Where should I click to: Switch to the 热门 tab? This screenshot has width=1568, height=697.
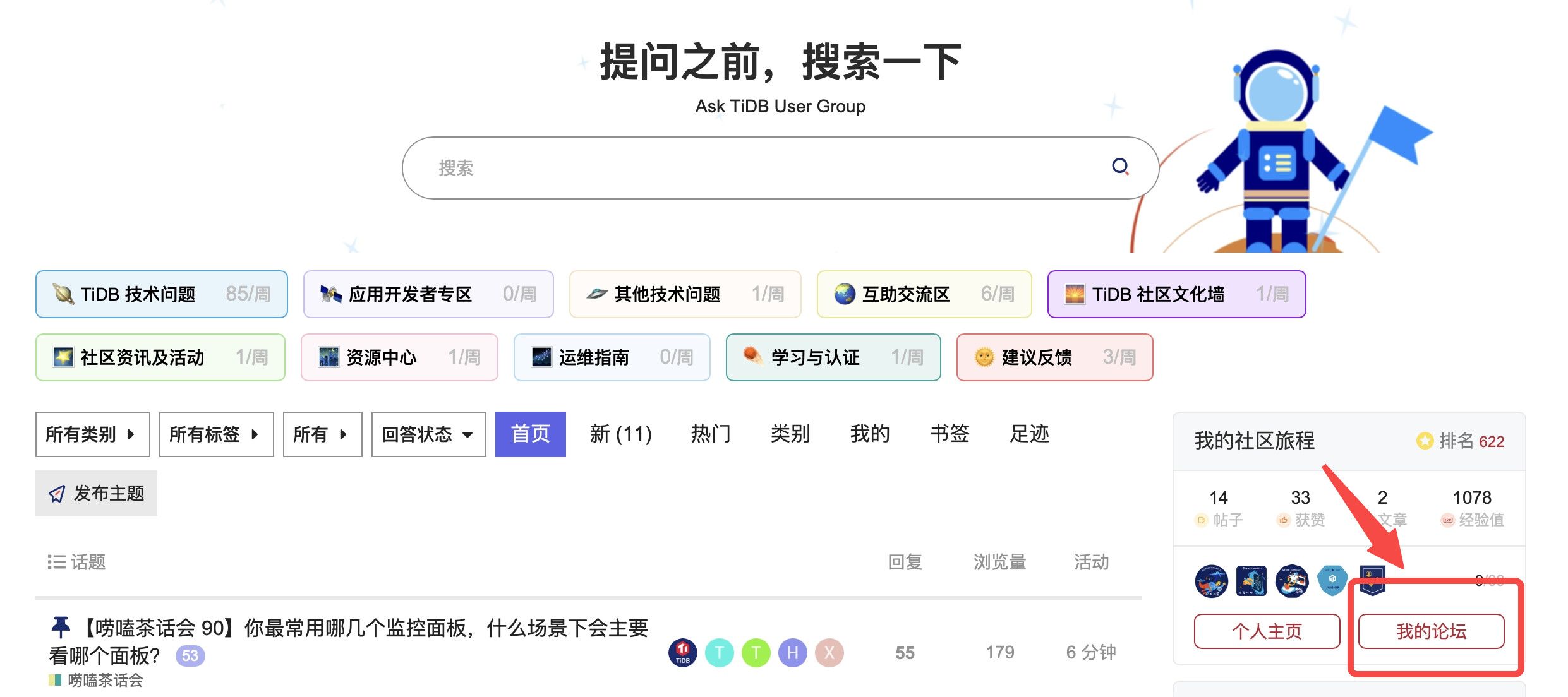[x=711, y=434]
